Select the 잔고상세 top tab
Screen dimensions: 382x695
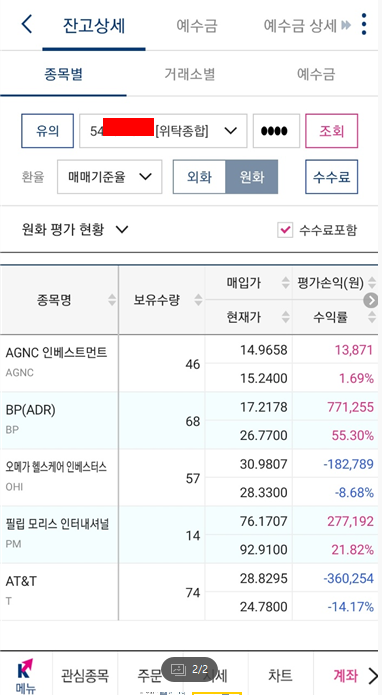pyautogui.click(x=94, y=26)
